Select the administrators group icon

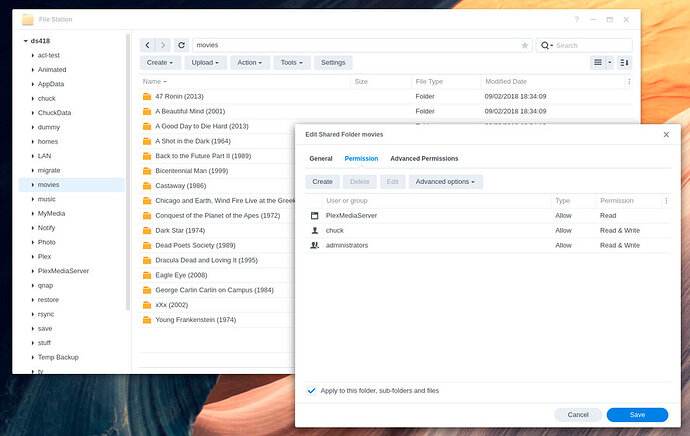[x=315, y=245]
